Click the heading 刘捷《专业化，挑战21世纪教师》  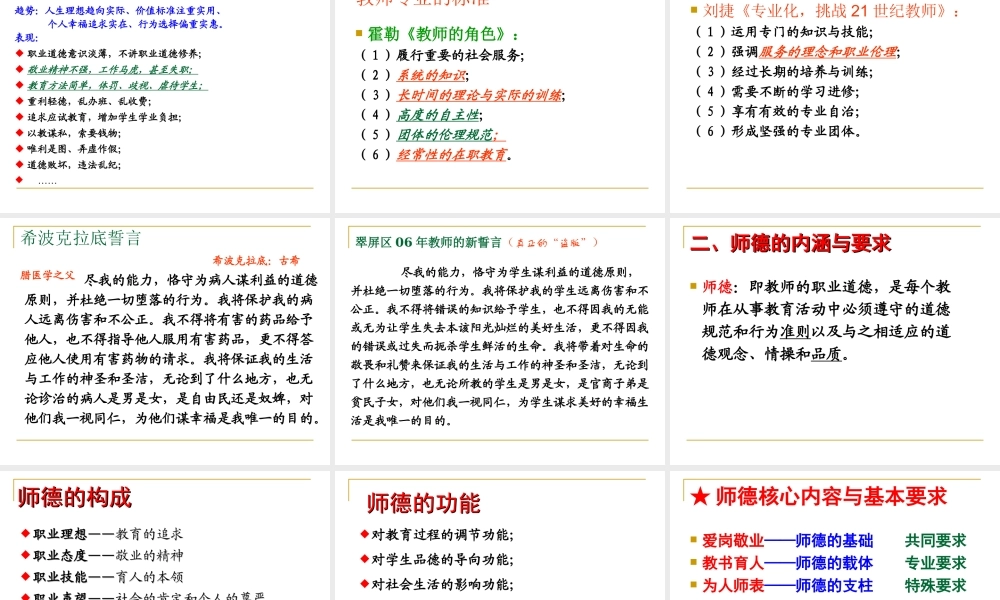pos(830,11)
